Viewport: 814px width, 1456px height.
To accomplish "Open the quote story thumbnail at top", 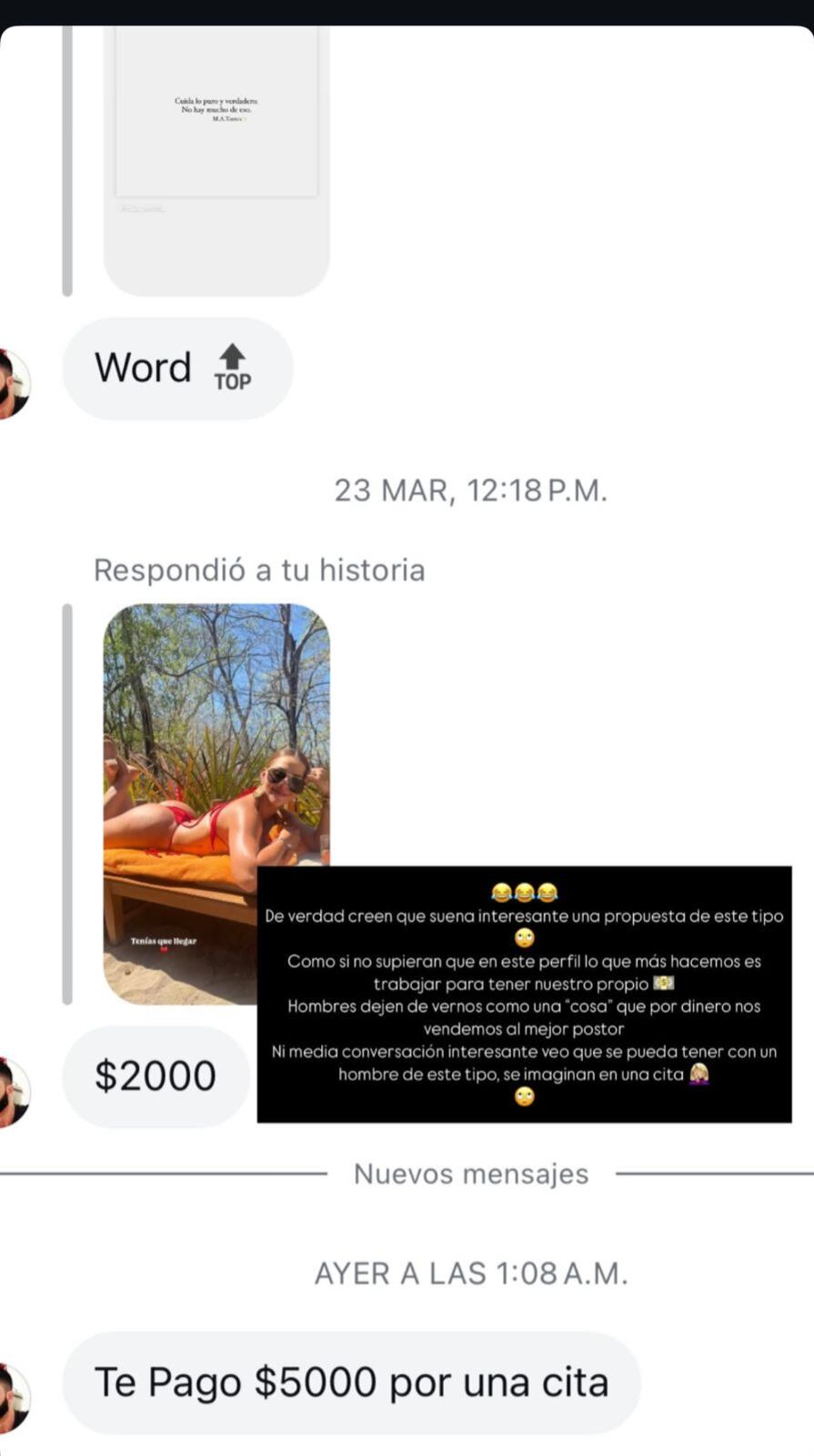I will pos(216,160).
